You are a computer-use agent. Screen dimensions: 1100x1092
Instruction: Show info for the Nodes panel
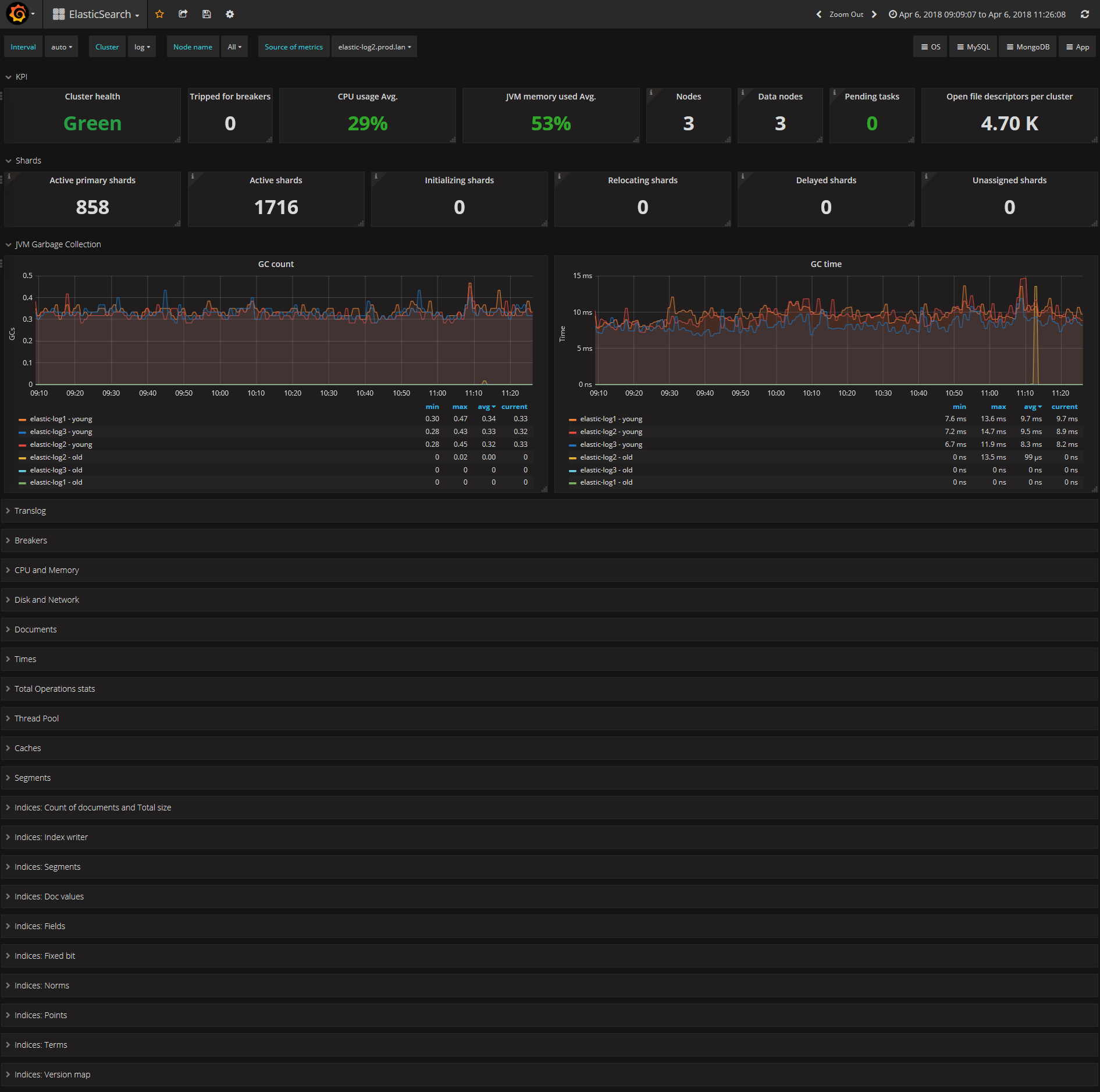tap(651, 92)
